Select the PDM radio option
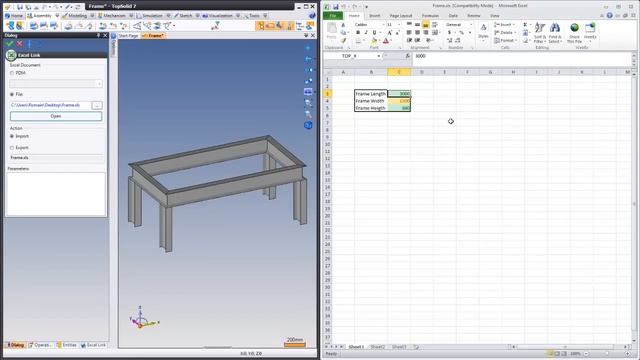The width and height of the screenshot is (640, 360). coord(12,73)
